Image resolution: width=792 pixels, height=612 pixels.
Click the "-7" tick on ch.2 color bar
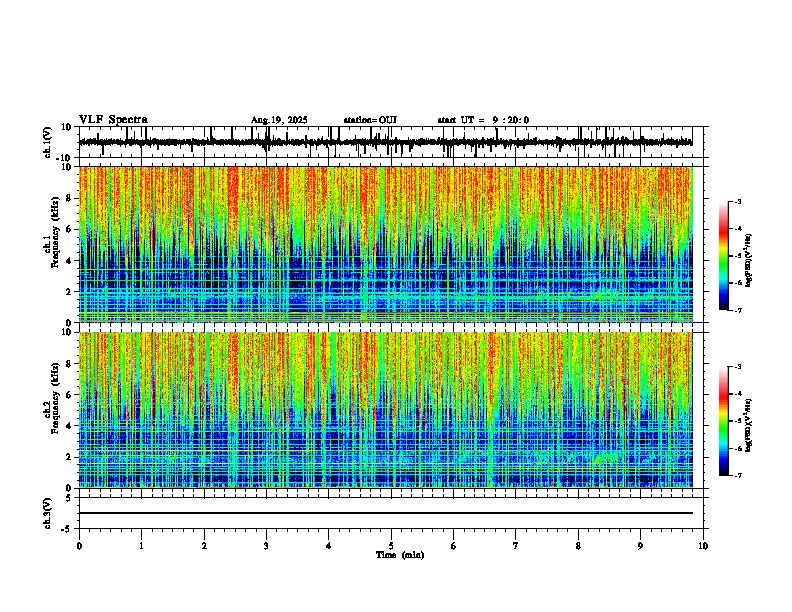coord(737,476)
